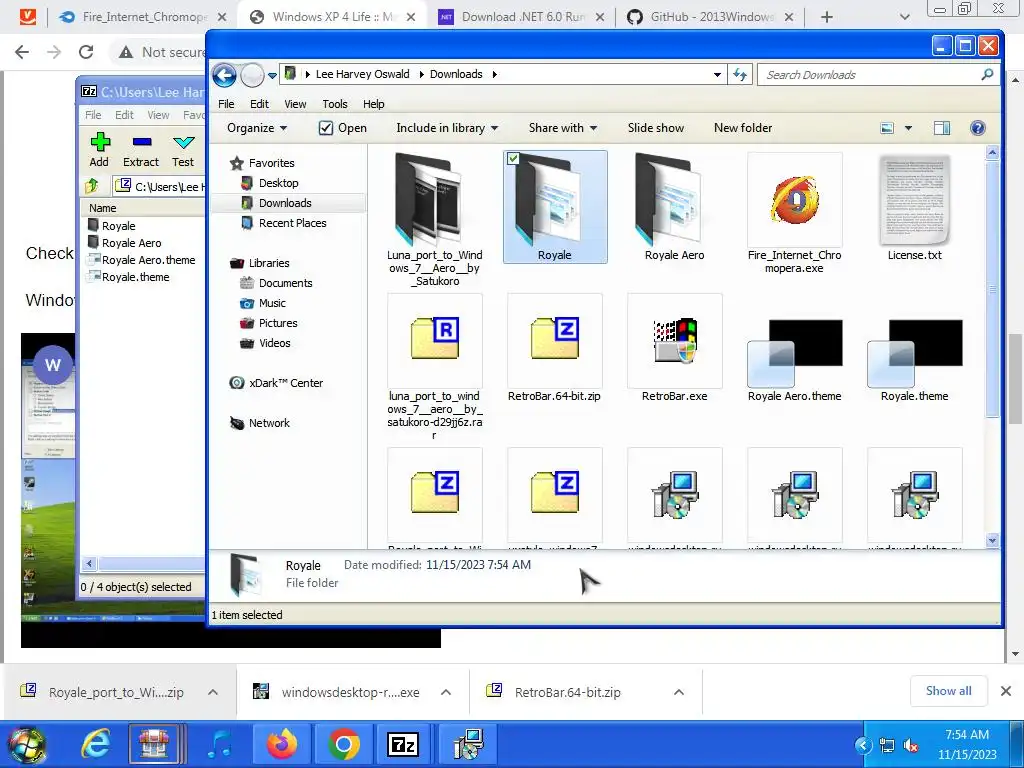
Task: Reload the browser page
Action: 86,52
